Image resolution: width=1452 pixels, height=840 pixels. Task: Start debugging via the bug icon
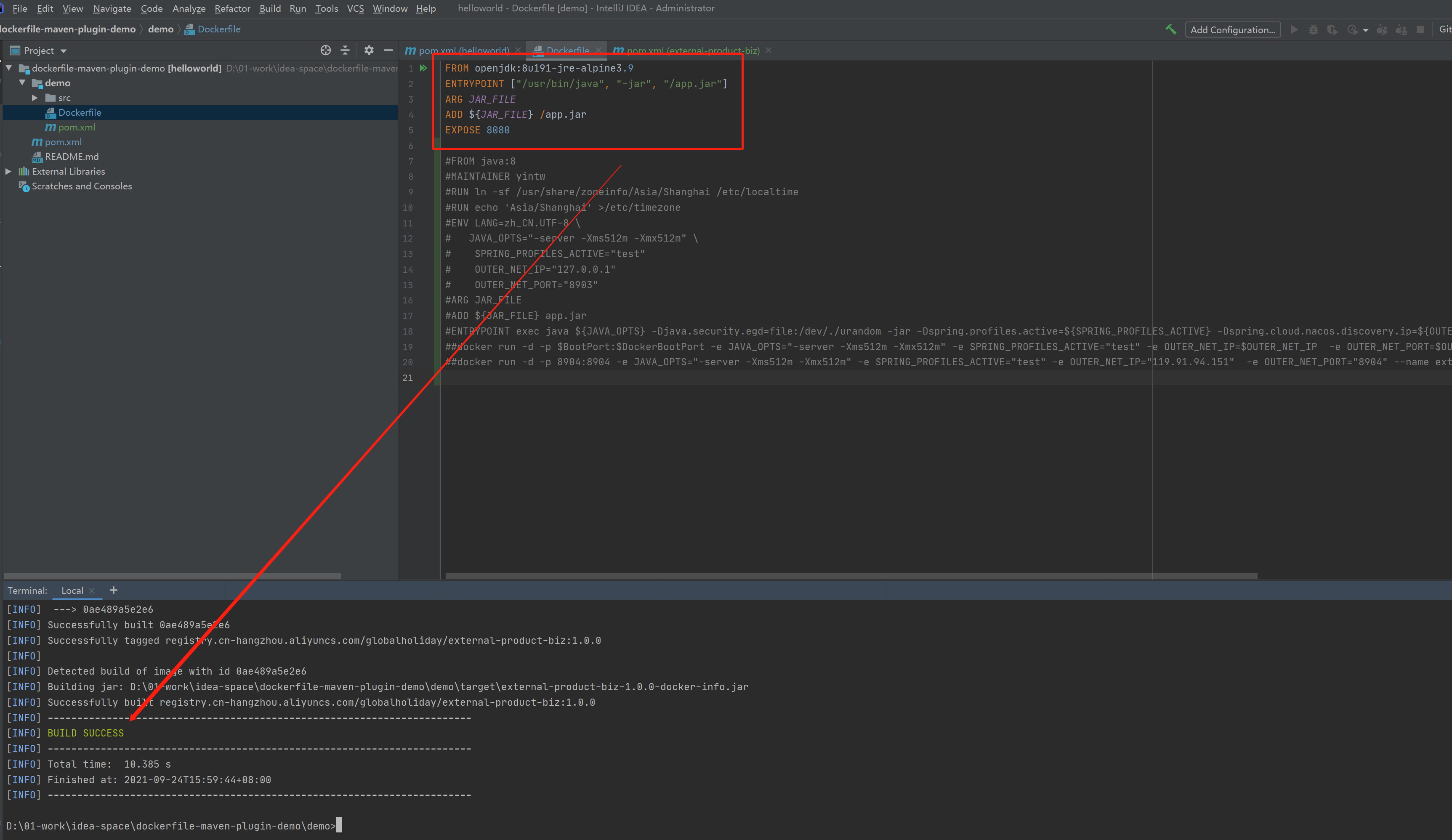pyautogui.click(x=1314, y=29)
